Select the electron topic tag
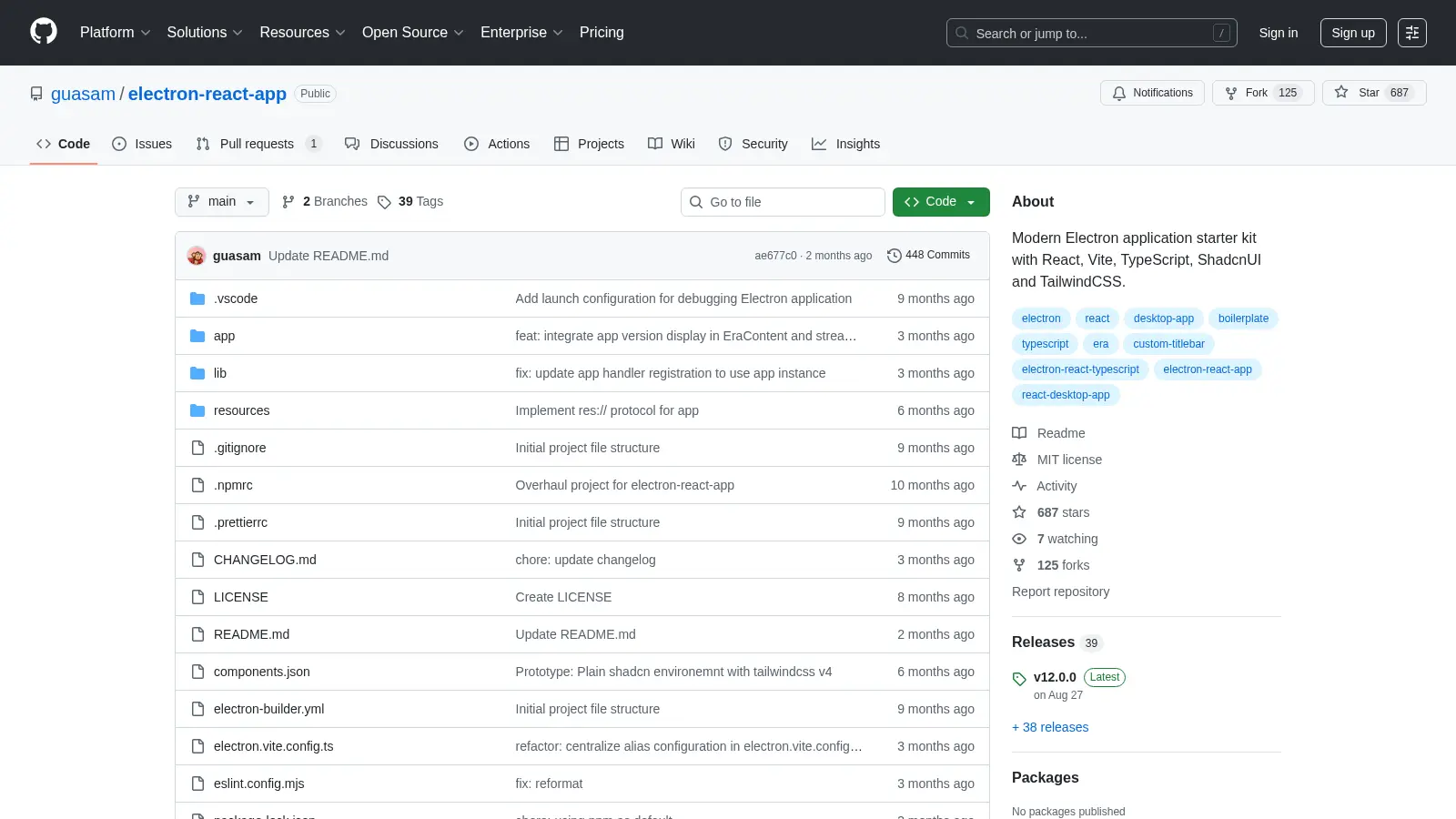The image size is (1456, 819). (x=1041, y=318)
